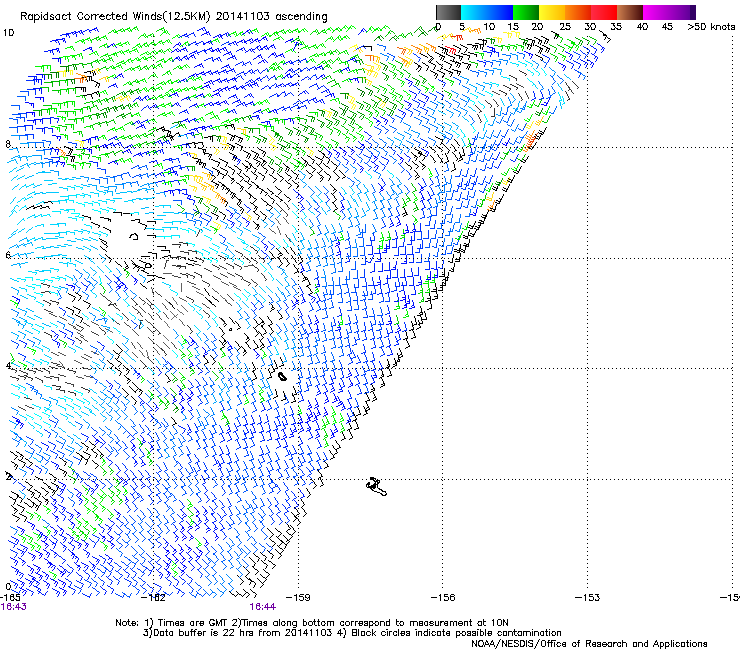Click the '-153' longitude axis label
The image size is (740, 650).
588,598
